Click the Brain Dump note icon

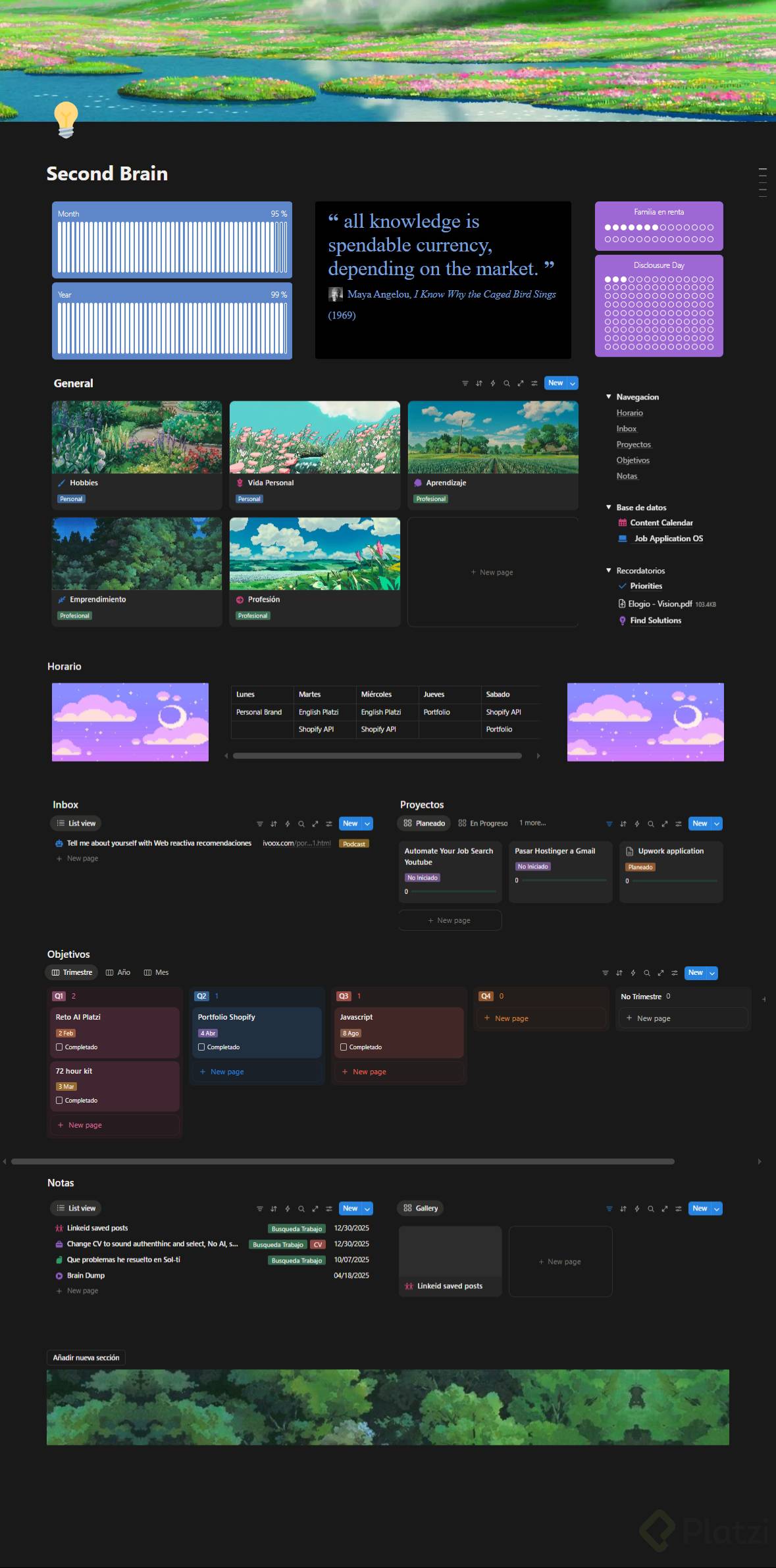(59, 1276)
